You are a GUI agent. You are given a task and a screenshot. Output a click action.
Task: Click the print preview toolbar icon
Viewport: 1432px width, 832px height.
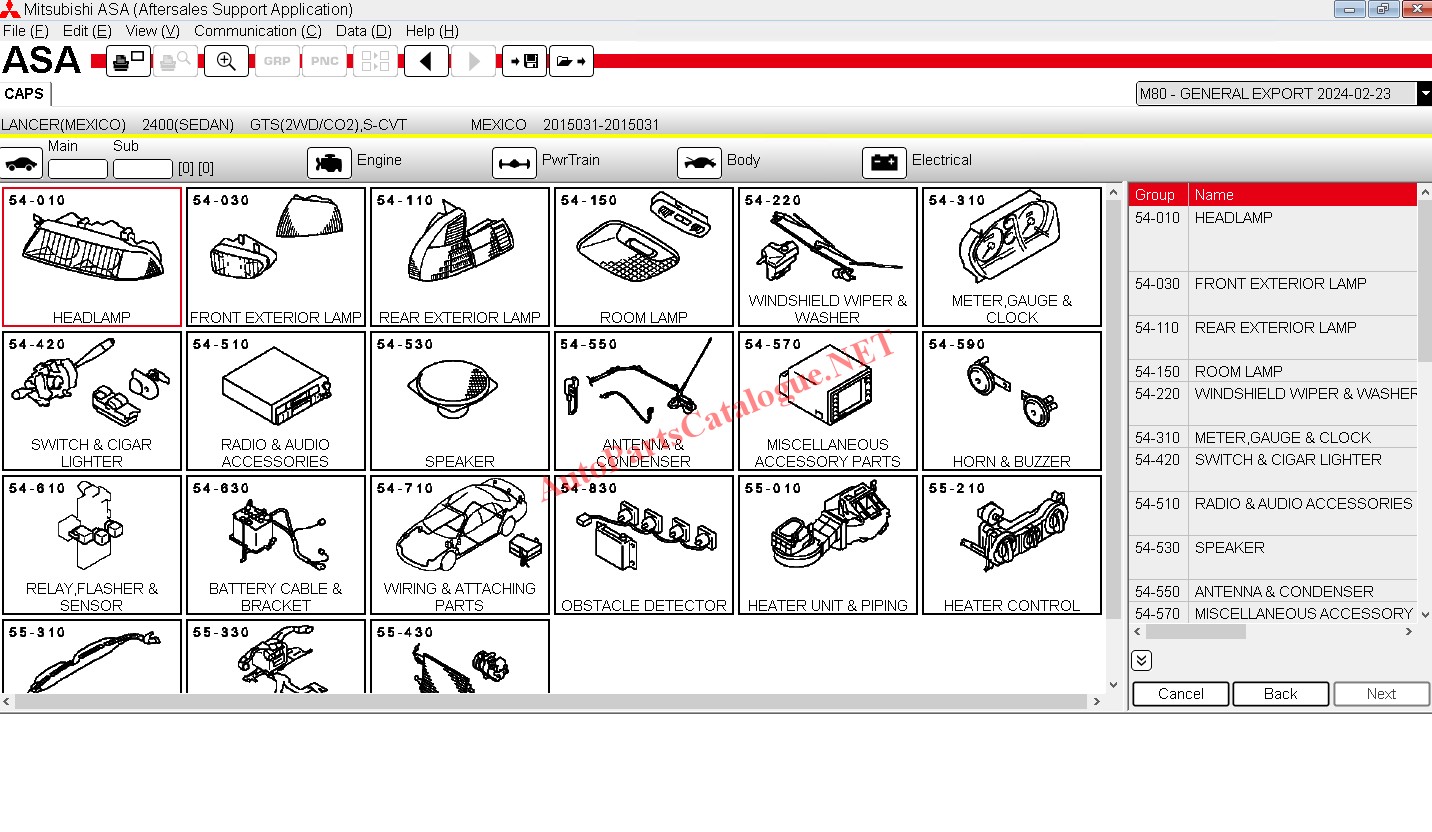click(176, 61)
